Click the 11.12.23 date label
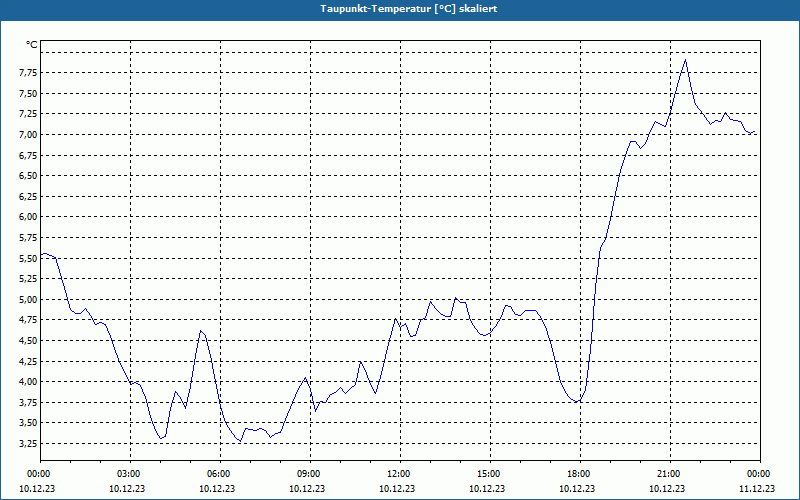The image size is (800, 500). click(757, 488)
